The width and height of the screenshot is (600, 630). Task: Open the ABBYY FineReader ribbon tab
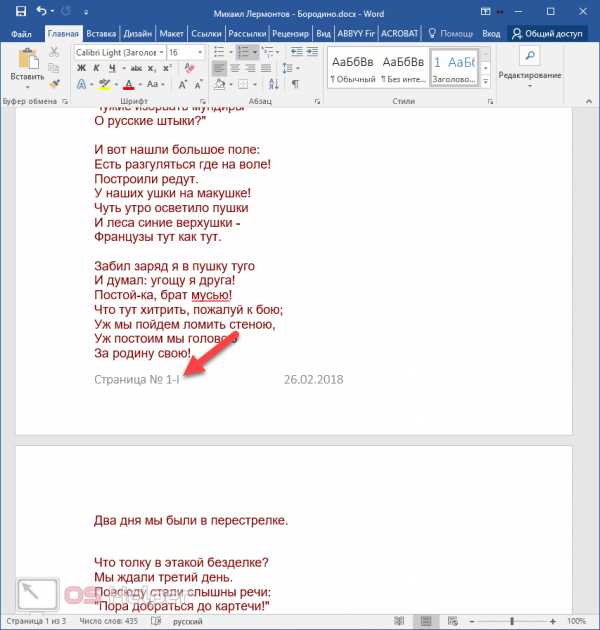click(356, 34)
